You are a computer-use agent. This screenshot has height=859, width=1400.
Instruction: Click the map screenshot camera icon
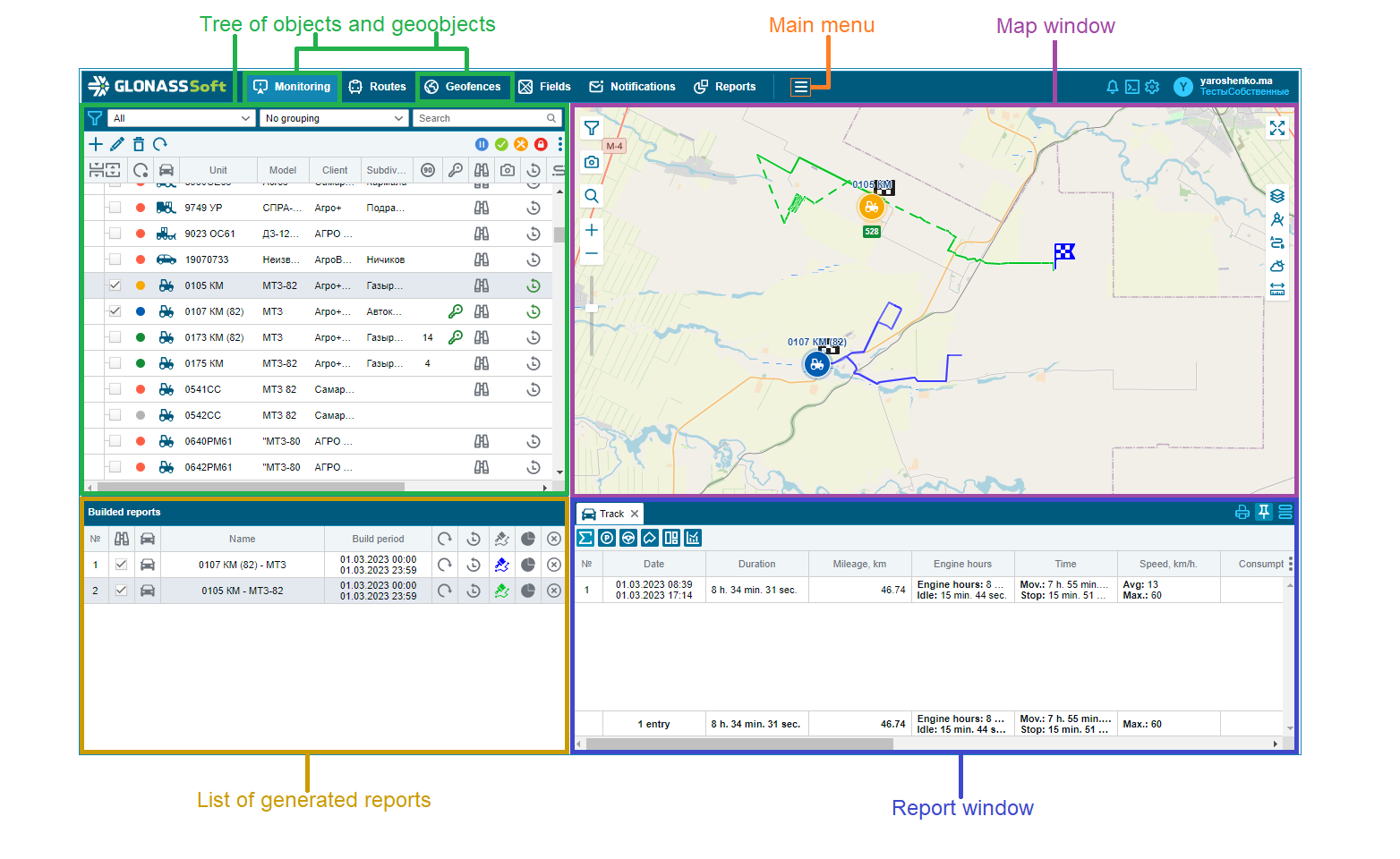tap(592, 162)
